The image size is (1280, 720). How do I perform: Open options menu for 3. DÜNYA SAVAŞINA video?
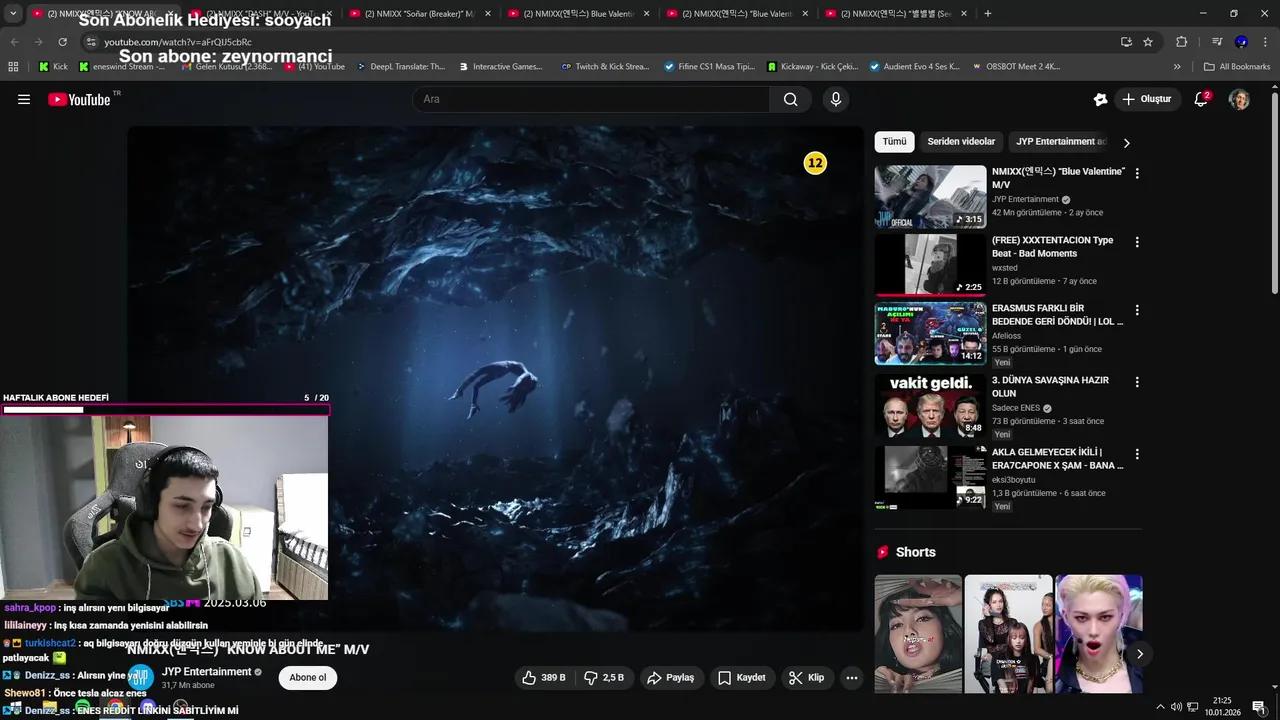1137,382
